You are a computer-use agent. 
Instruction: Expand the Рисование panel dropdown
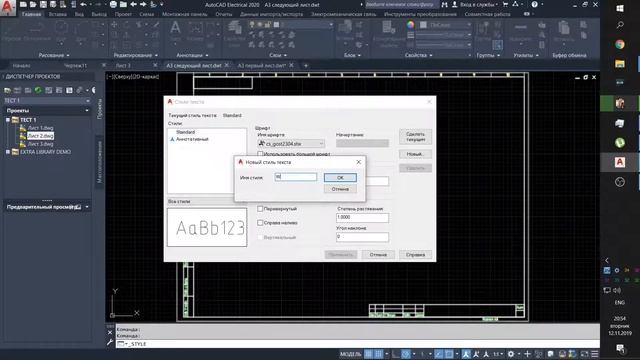pyautogui.click(x=54, y=55)
